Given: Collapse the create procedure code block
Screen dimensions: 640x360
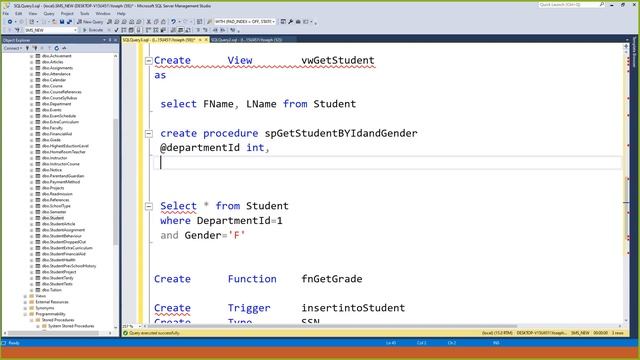Looking at the screenshot, I should tap(149, 133).
